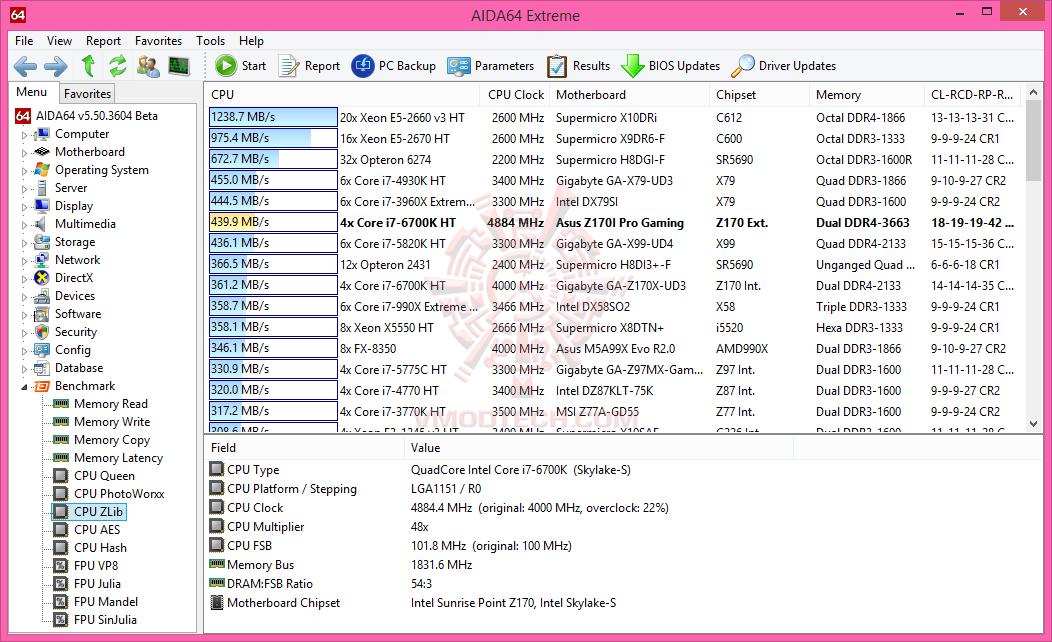This screenshot has width=1052, height=642.
Task: Select the CPU AES benchmark
Action: coord(97,530)
